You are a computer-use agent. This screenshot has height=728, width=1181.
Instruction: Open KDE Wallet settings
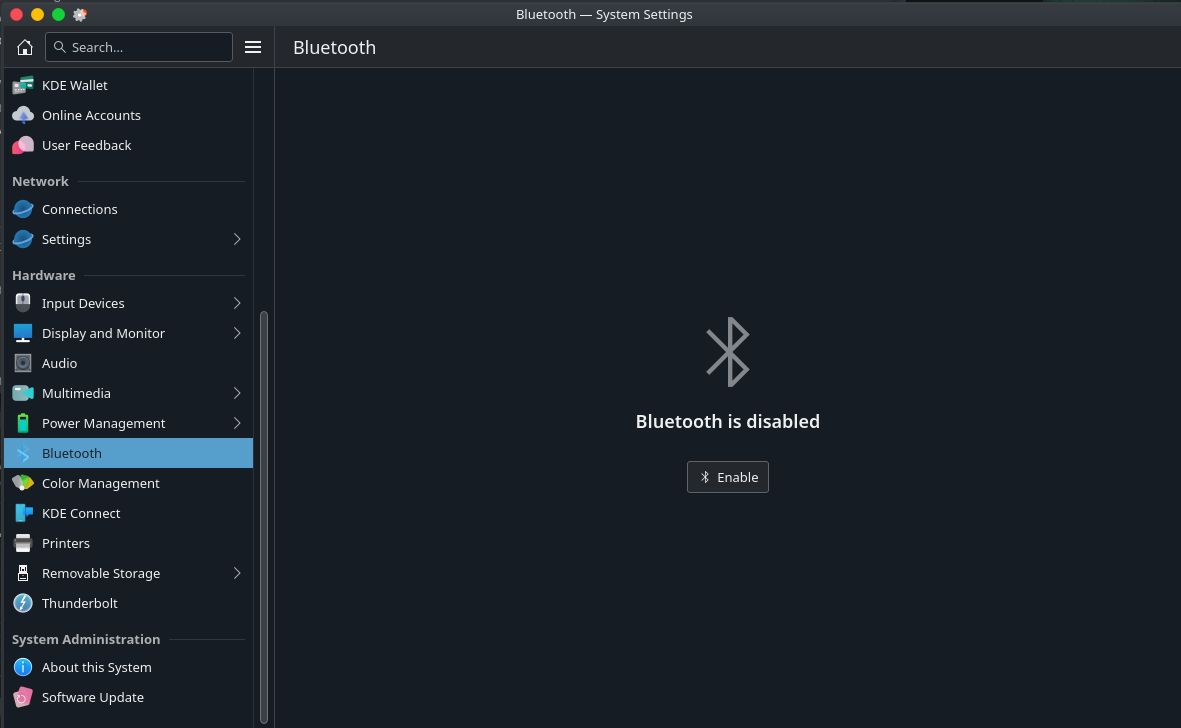click(129, 85)
